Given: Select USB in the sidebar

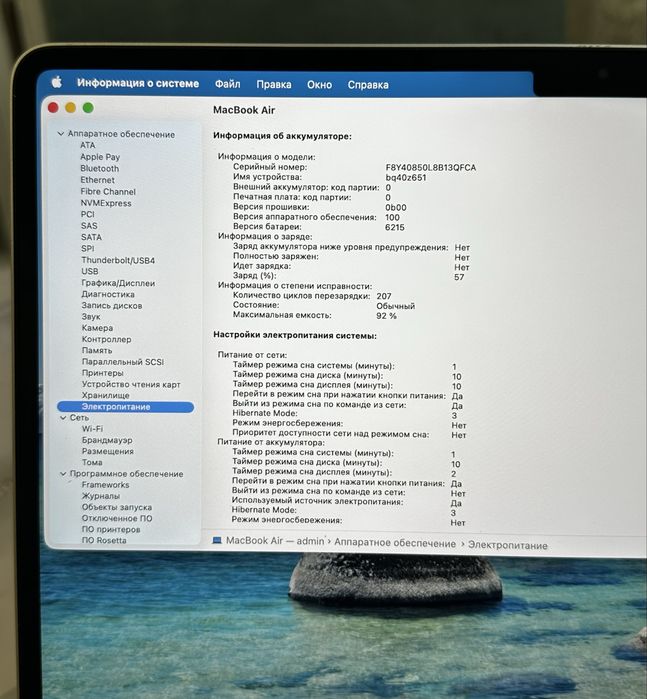Looking at the screenshot, I should [90, 271].
